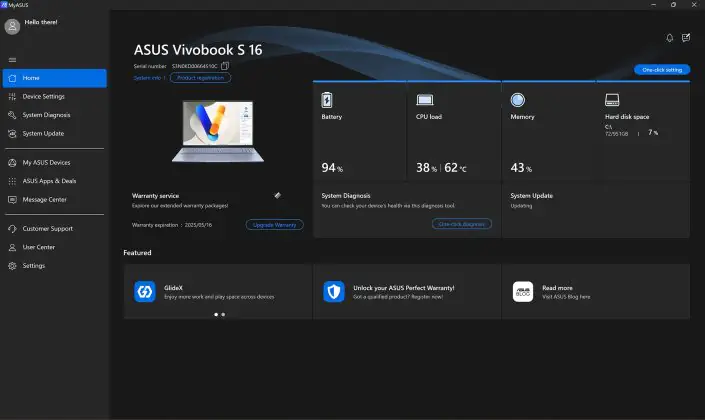This screenshot has height=420, width=705.
Task: Copy the serial number with the copy icon
Action: [225, 66]
